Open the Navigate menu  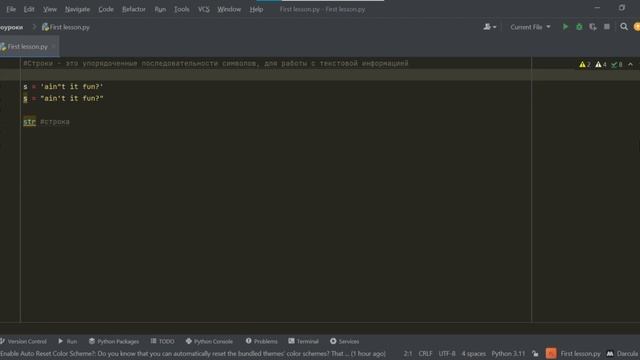pos(77,9)
